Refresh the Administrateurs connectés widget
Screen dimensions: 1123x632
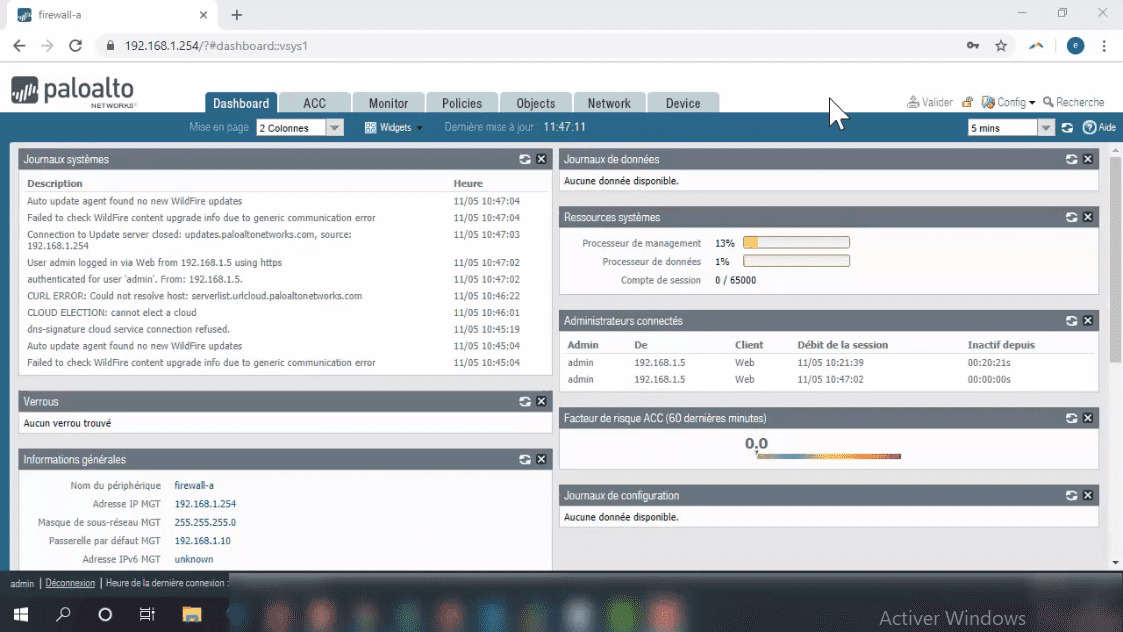[1070, 320]
